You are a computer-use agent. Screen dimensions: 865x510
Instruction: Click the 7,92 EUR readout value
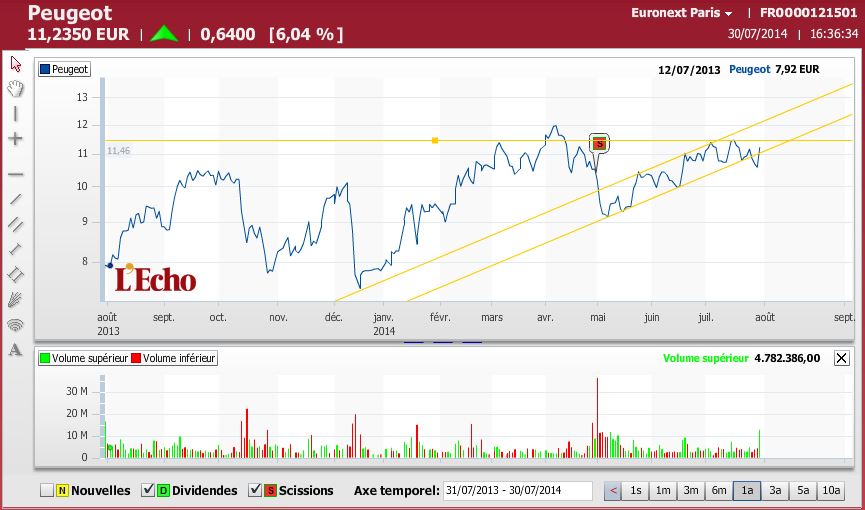point(797,70)
